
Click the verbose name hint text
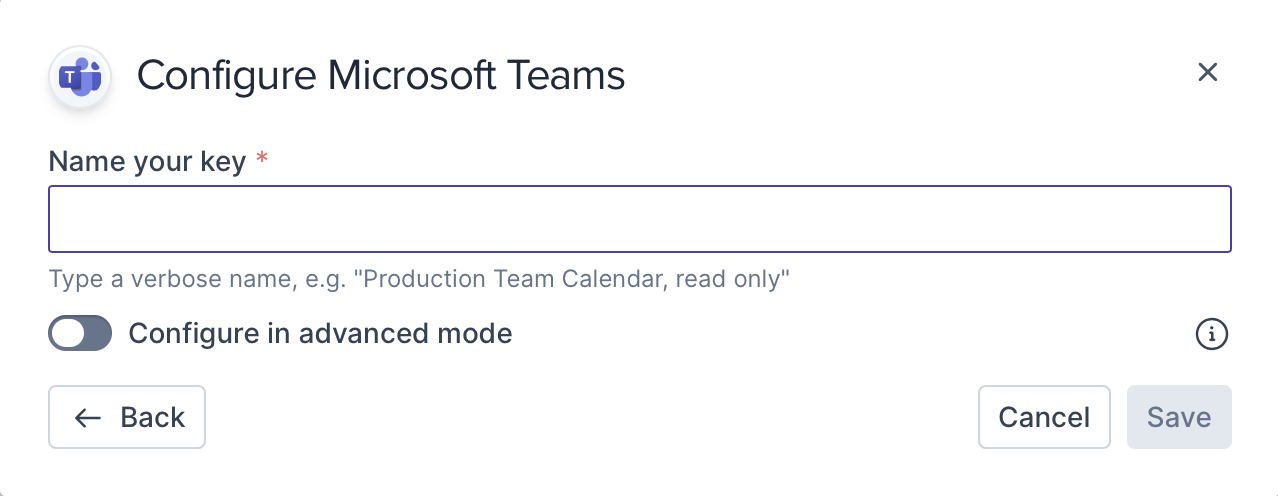pyautogui.click(x=419, y=278)
